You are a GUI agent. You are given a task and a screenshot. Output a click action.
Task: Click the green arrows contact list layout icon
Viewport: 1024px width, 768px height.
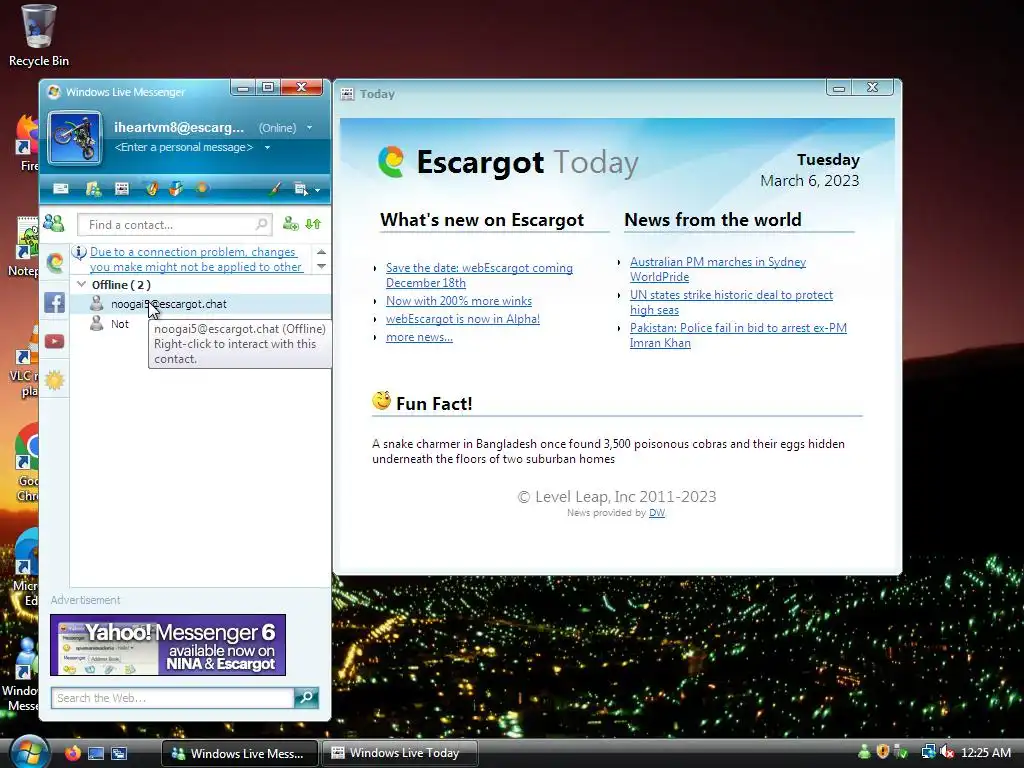pos(313,224)
